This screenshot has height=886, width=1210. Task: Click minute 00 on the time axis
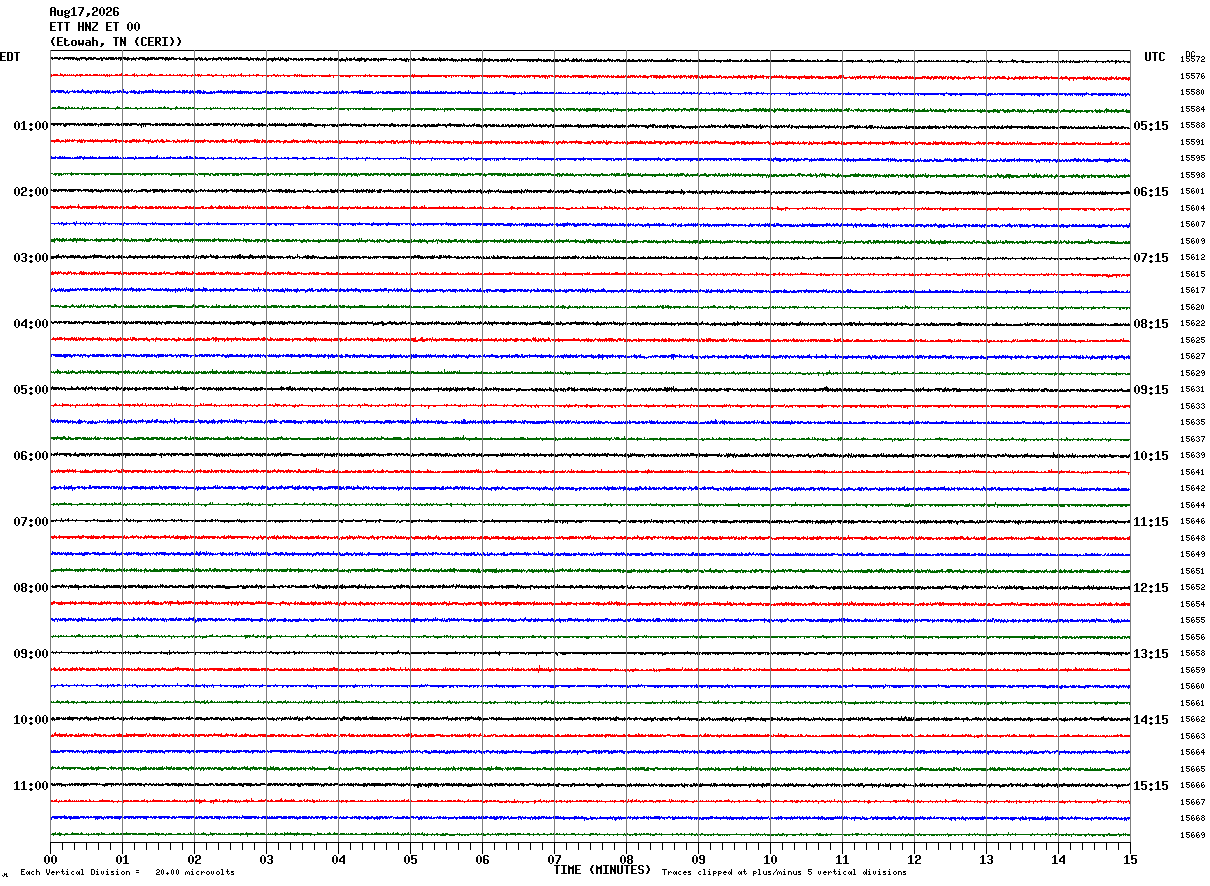(x=50, y=859)
